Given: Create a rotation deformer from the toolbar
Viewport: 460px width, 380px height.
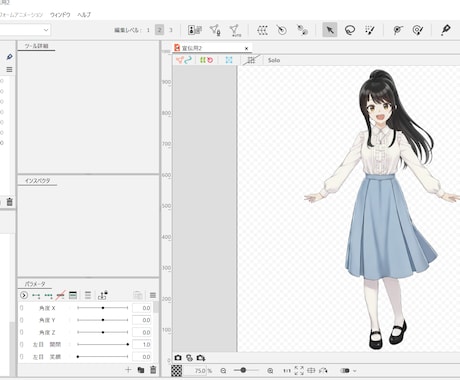Looking at the screenshot, I should (282, 30).
